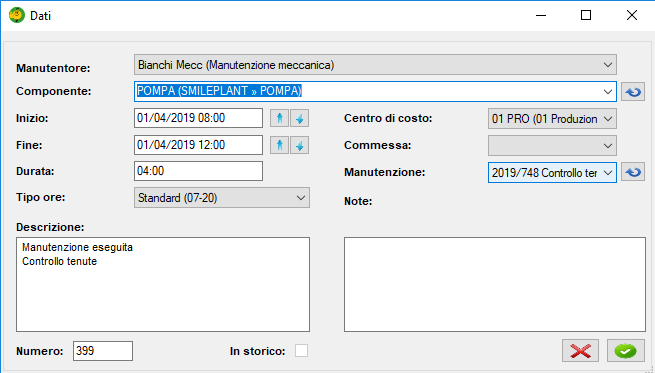The image size is (655, 373).
Task: Click the blue refresh arrow beside Componente
Action: (x=633, y=91)
